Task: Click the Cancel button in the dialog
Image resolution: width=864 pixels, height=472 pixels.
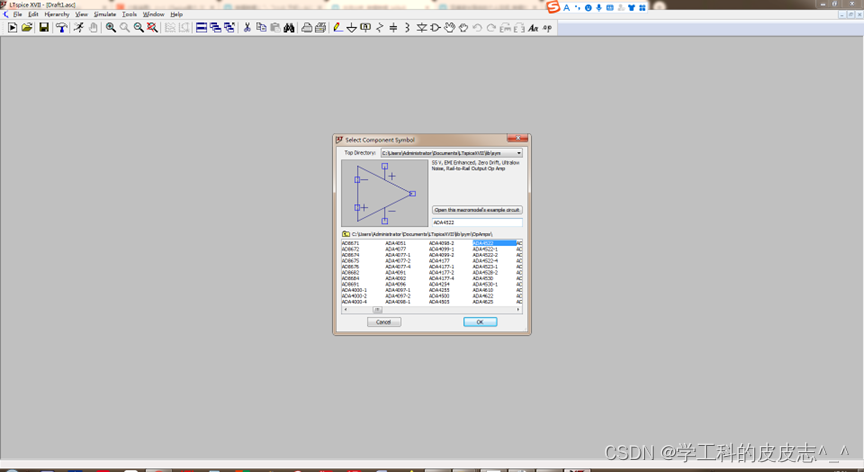Action: click(x=384, y=322)
